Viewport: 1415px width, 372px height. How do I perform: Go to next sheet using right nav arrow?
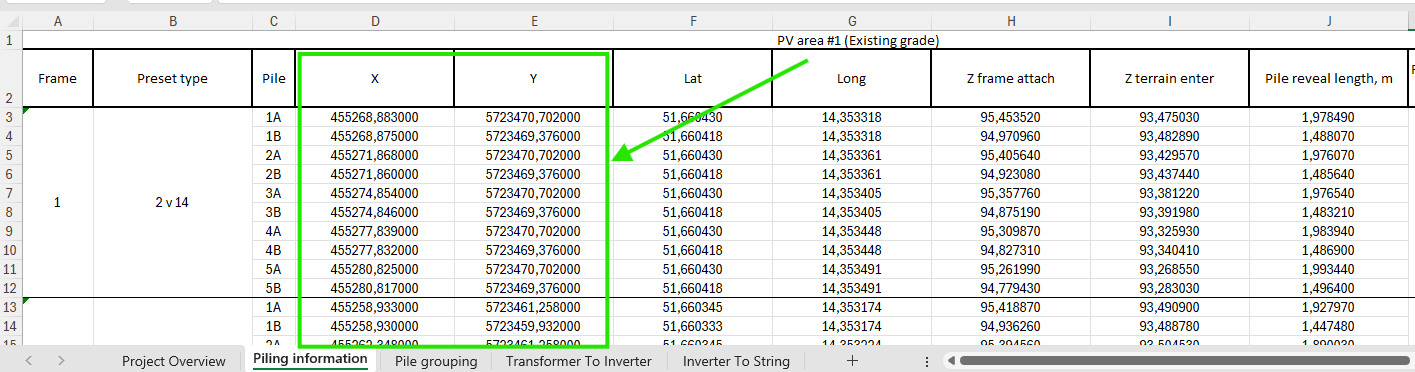(x=61, y=361)
